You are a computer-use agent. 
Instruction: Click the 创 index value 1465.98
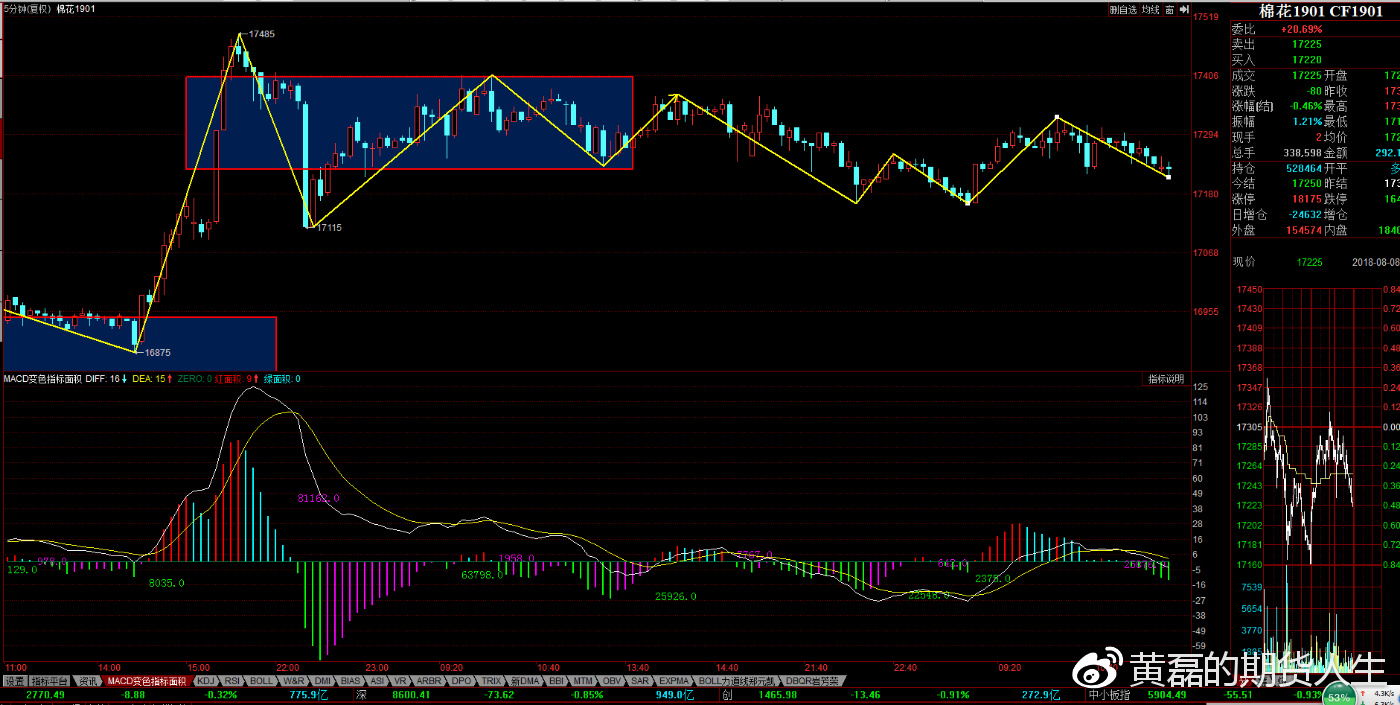click(x=777, y=695)
